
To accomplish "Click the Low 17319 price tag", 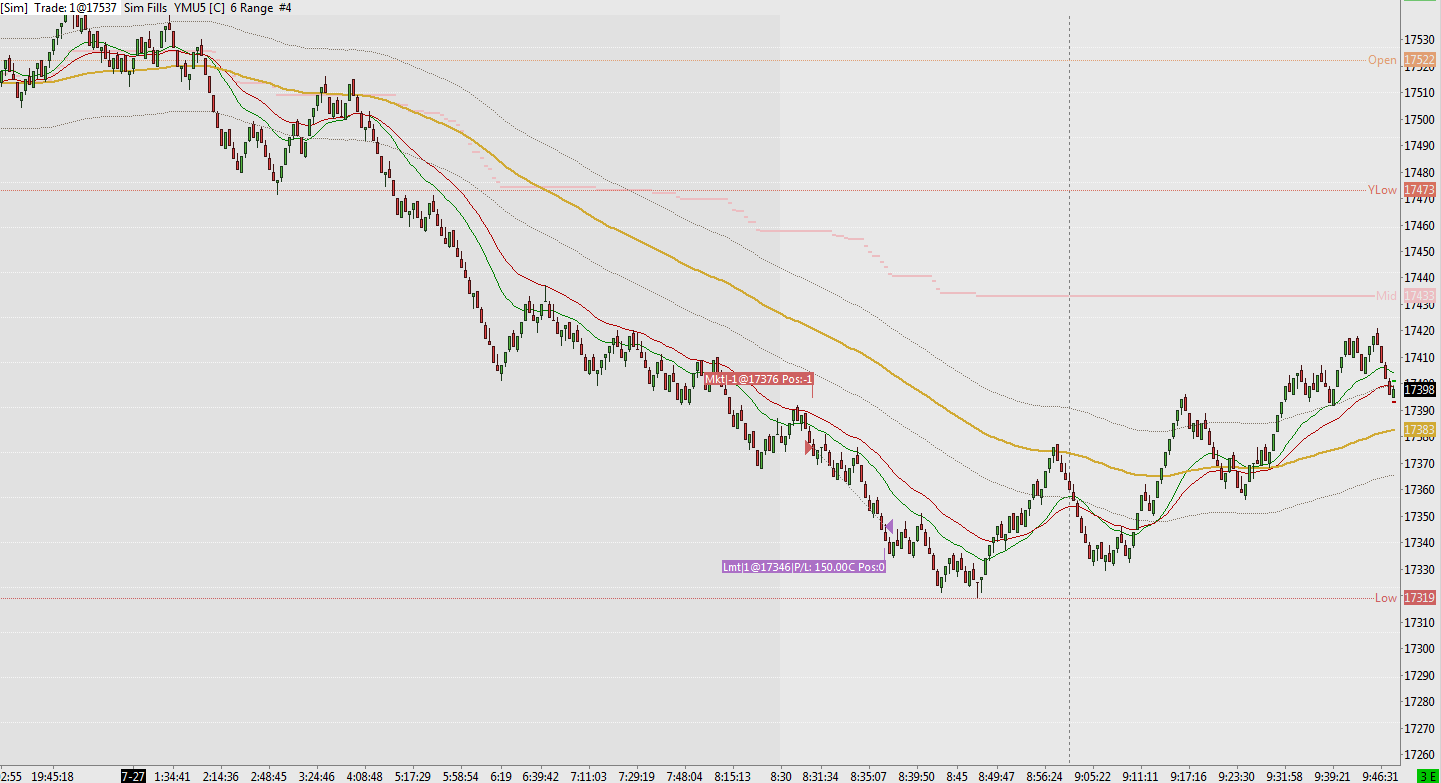I will (1419, 598).
